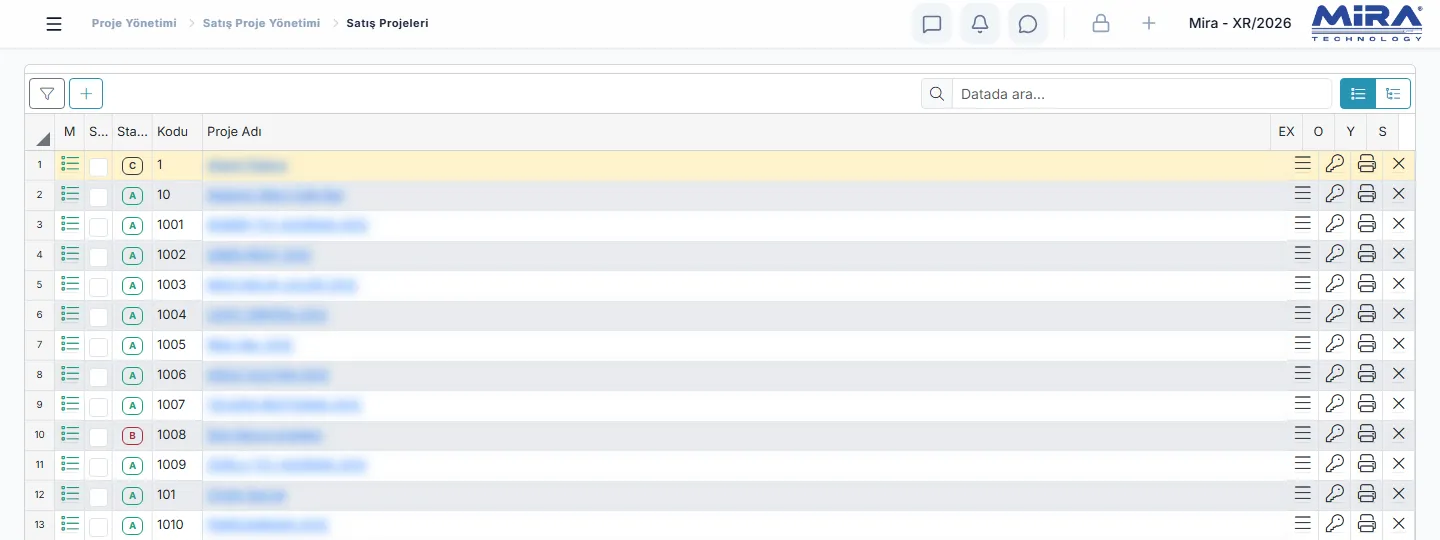This screenshot has height=540, width=1440.
Task: Delete project 101 with X icon
Action: [1399, 494]
